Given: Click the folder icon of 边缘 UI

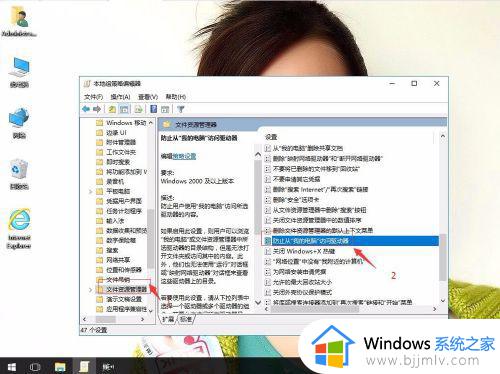Looking at the screenshot, I should pyautogui.click(x=99, y=133).
